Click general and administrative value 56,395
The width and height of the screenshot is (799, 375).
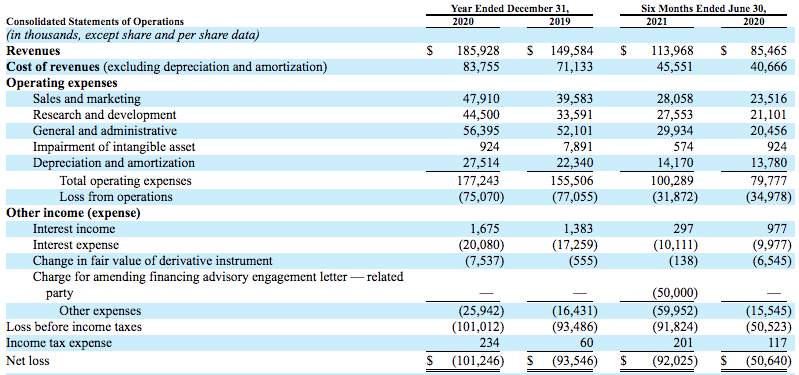click(x=481, y=130)
